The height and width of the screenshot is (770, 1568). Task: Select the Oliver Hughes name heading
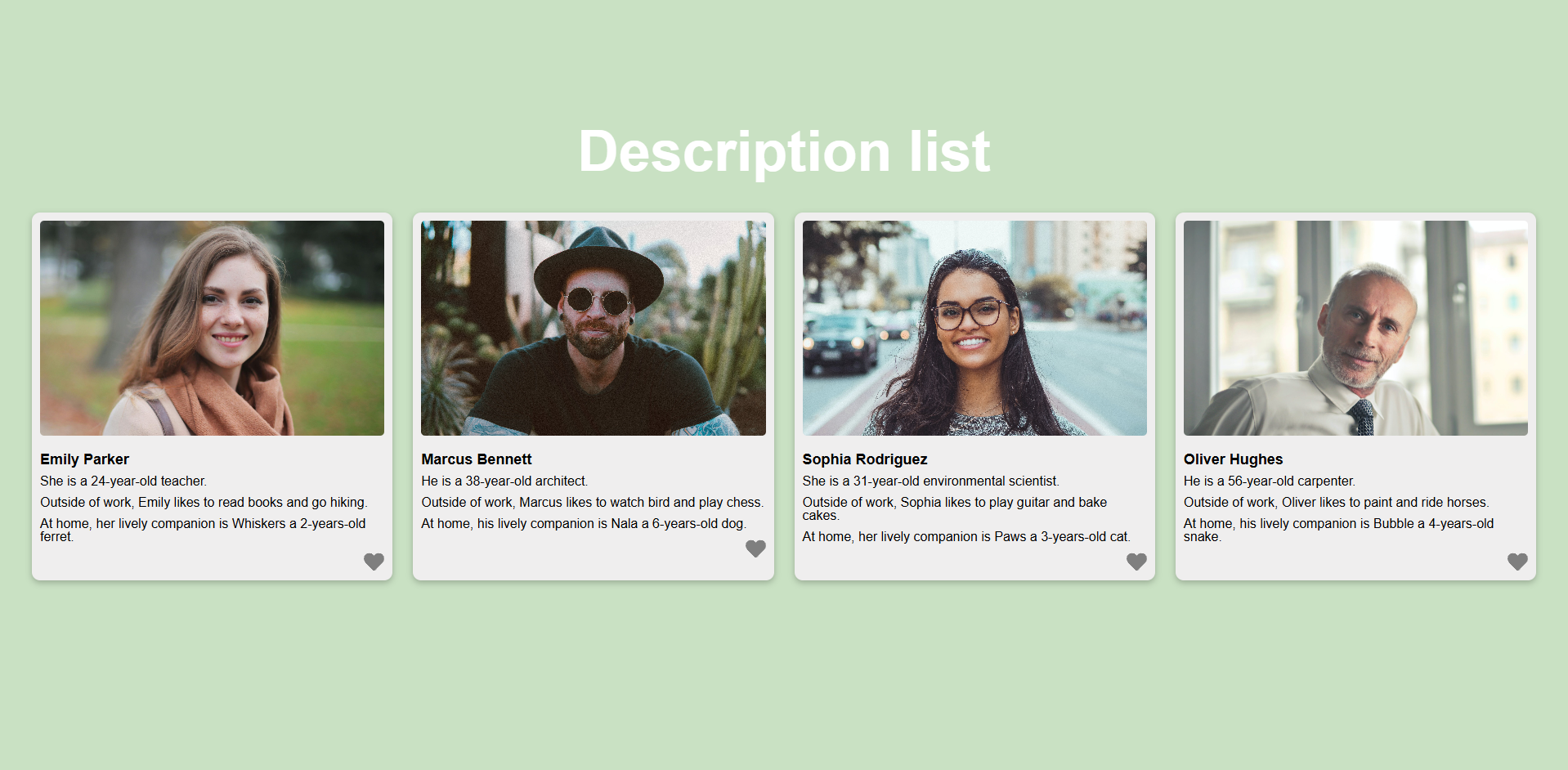pos(1234,459)
